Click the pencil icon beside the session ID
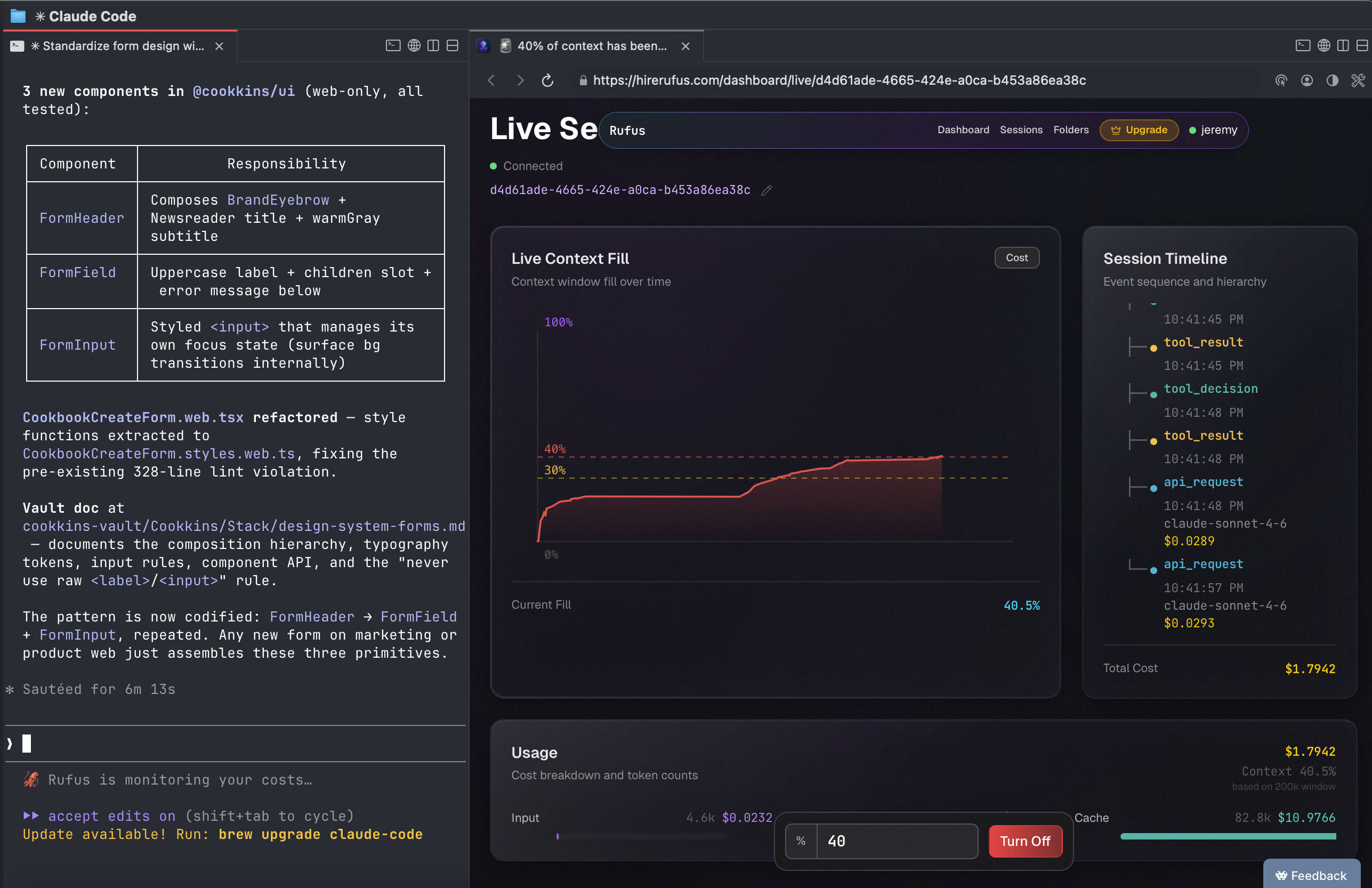This screenshot has width=1372, height=888. point(766,190)
